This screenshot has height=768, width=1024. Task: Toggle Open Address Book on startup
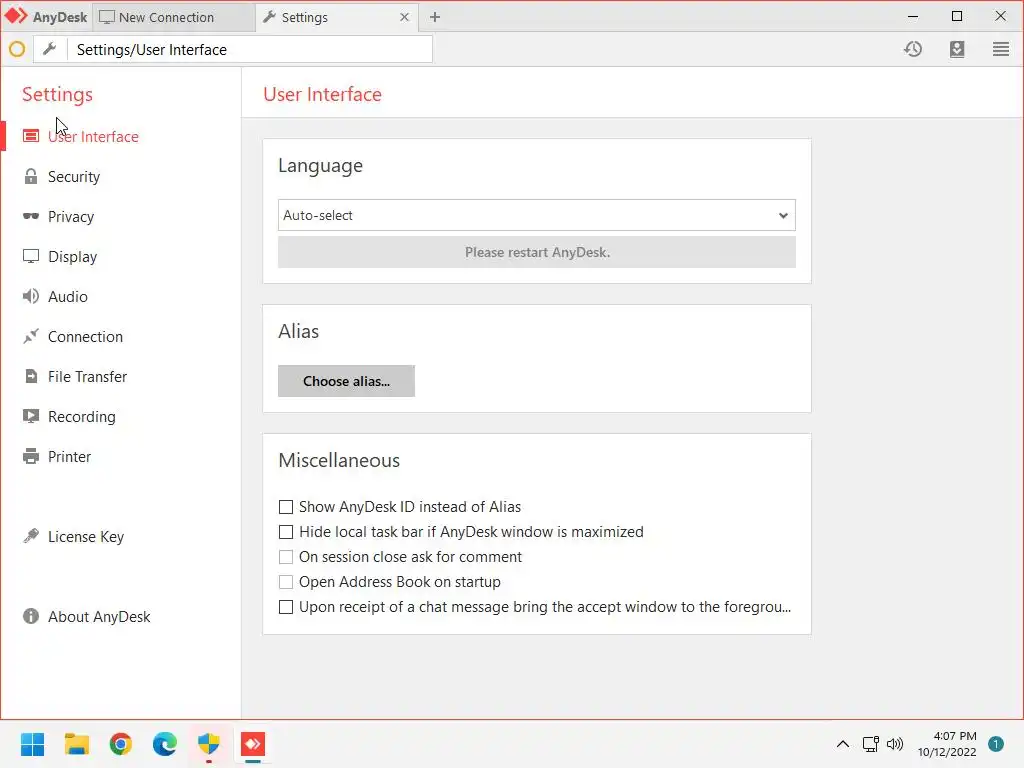coord(285,581)
